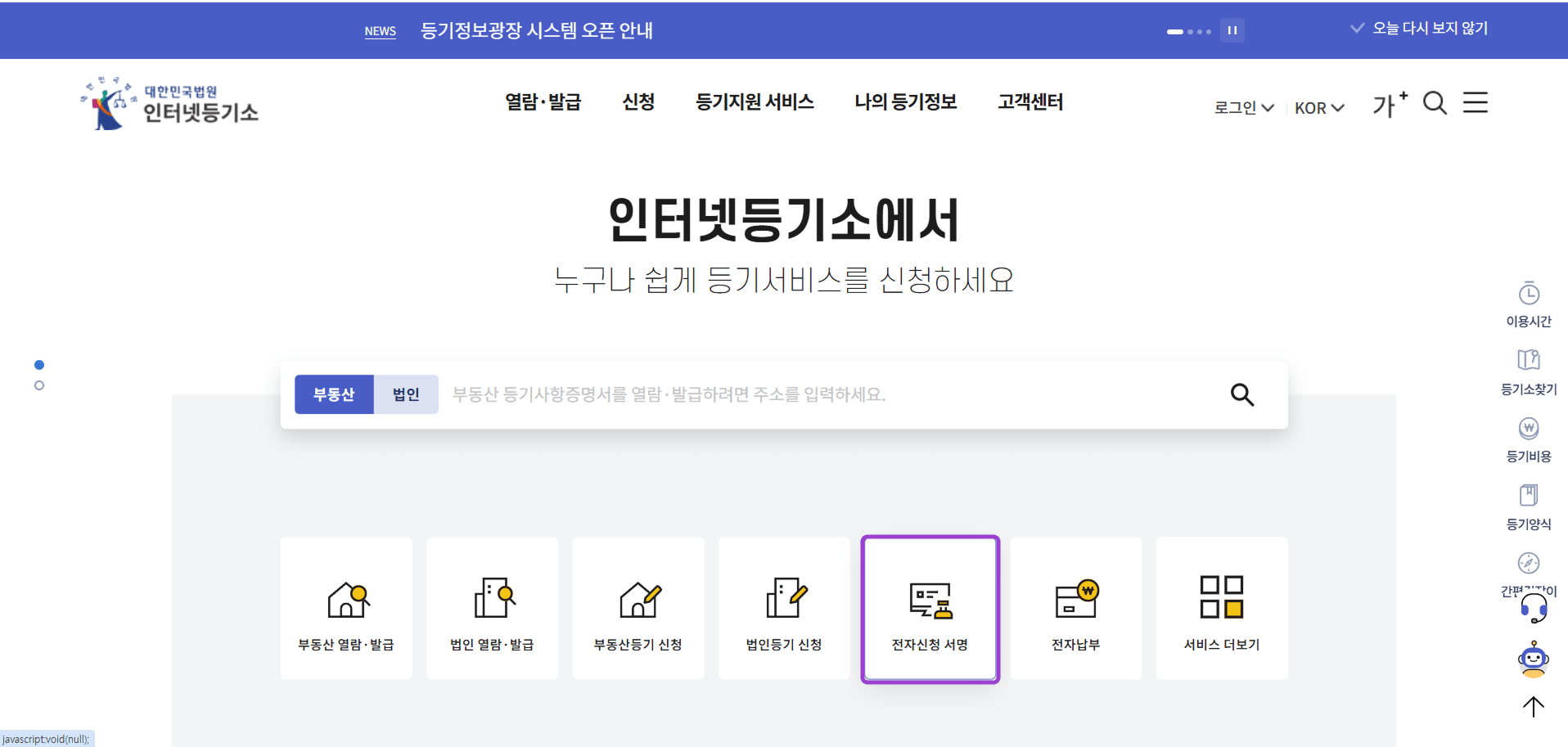Click the 등기소찾기 map icon
This screenshot has width=1568, height=747.
tap(1529, 360)
